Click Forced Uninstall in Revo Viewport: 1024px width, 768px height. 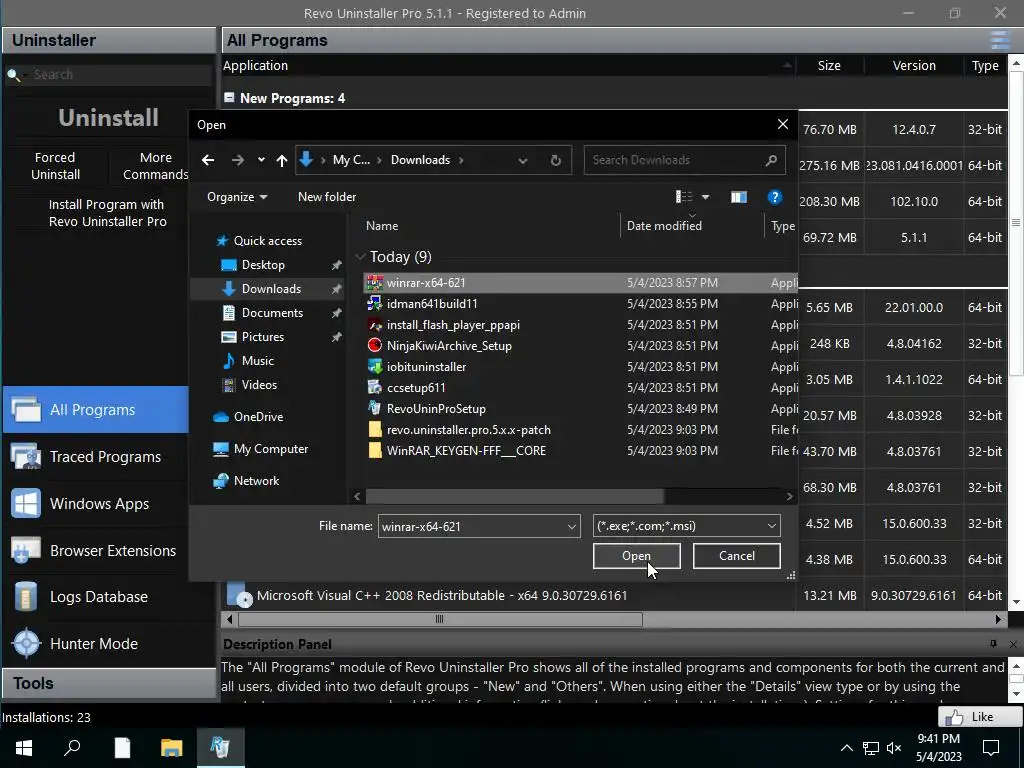pos(55,166)
